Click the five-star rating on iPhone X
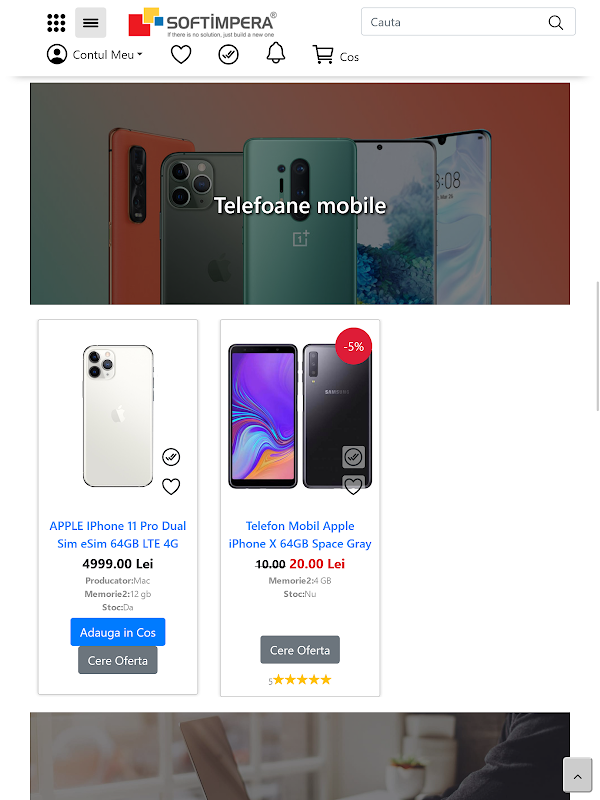The height and width of the screenshot is (800, 600). click(300, 680)
